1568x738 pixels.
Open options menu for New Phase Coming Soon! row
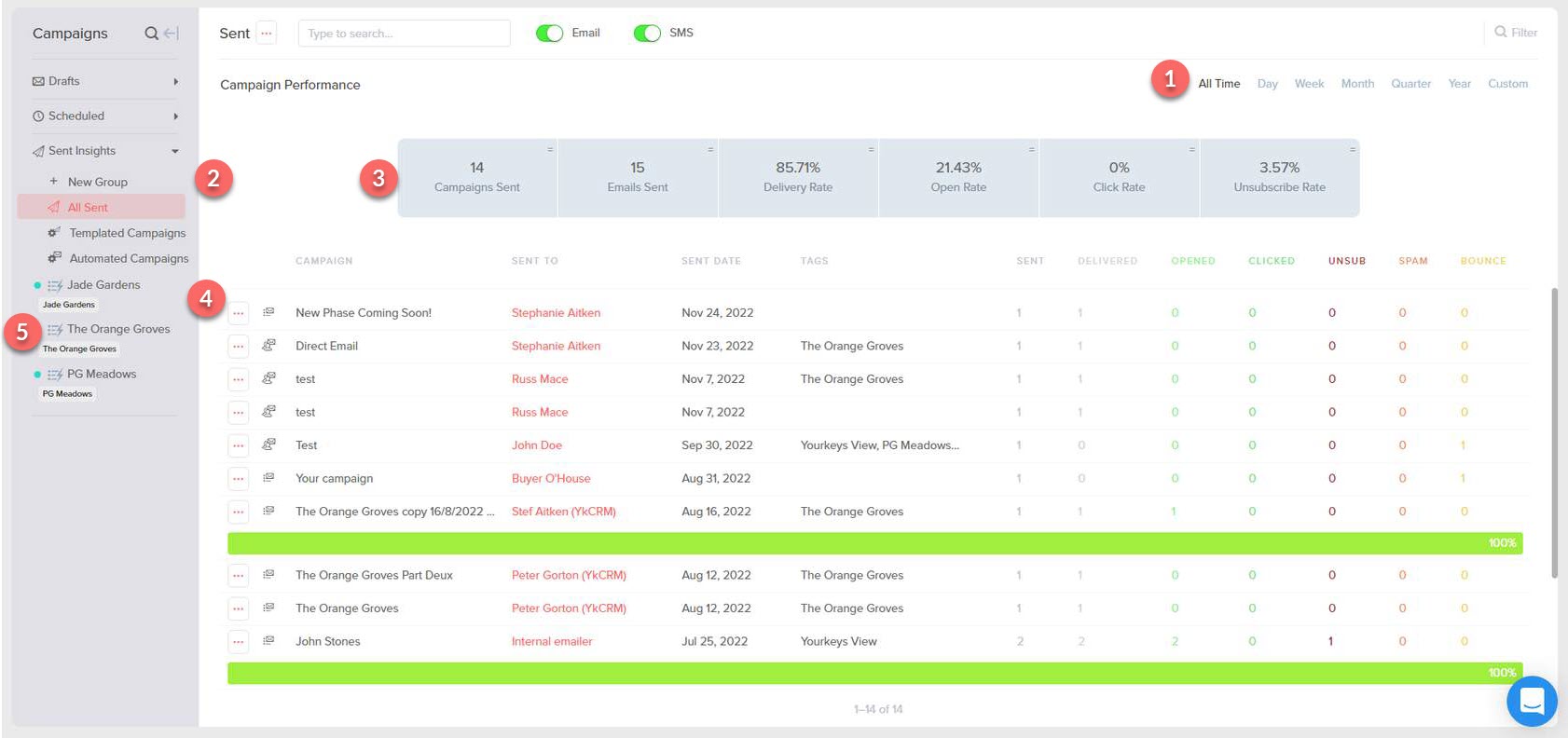point(239,313)
